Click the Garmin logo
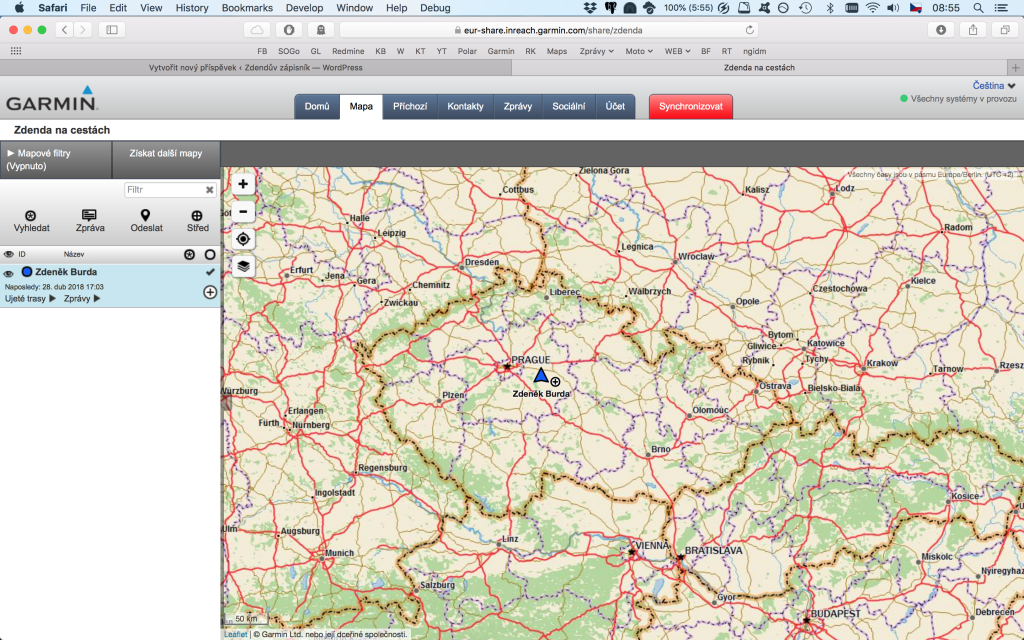This screenshot has height=640, width=1024. coord(52,98)
